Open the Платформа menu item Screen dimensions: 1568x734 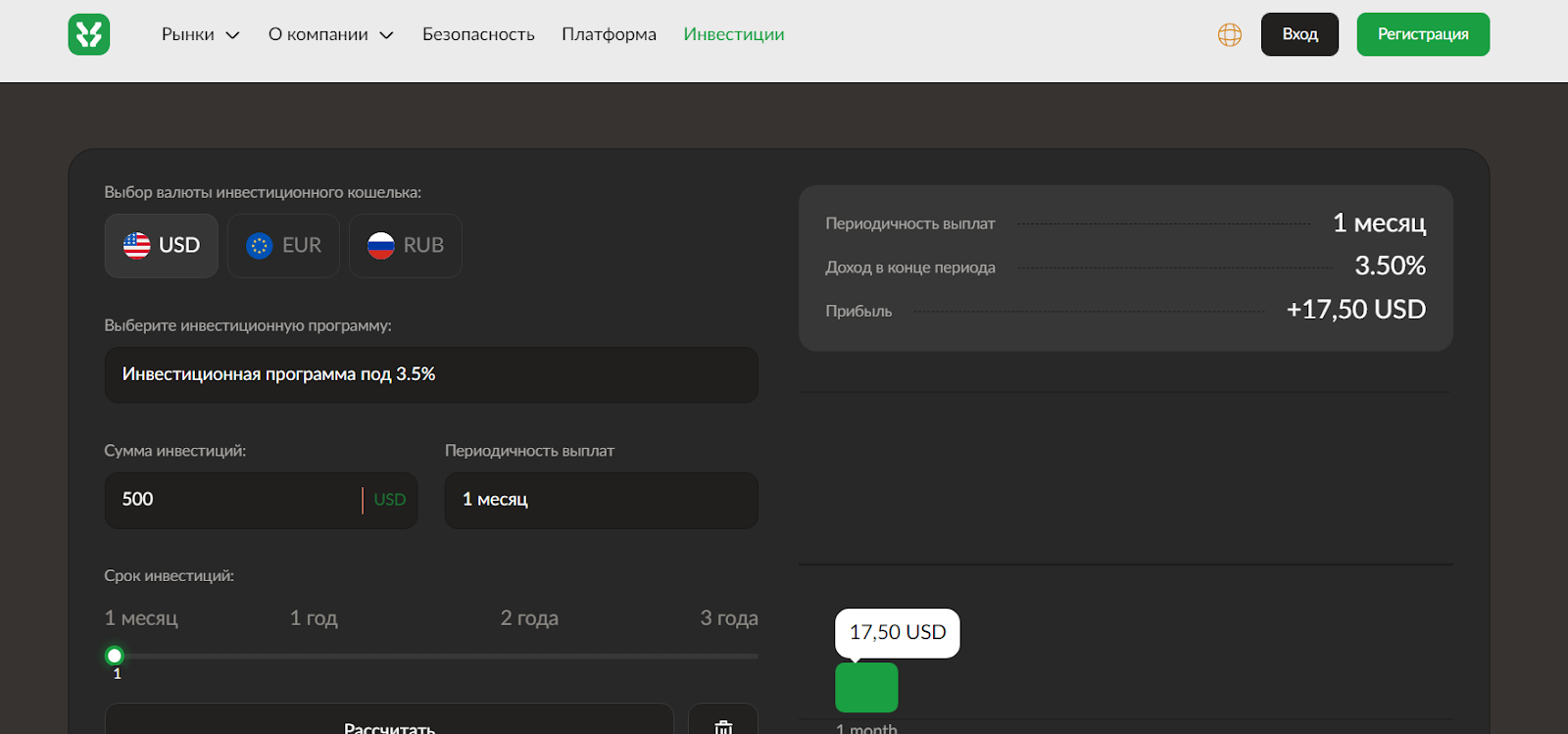click(609, 34)
